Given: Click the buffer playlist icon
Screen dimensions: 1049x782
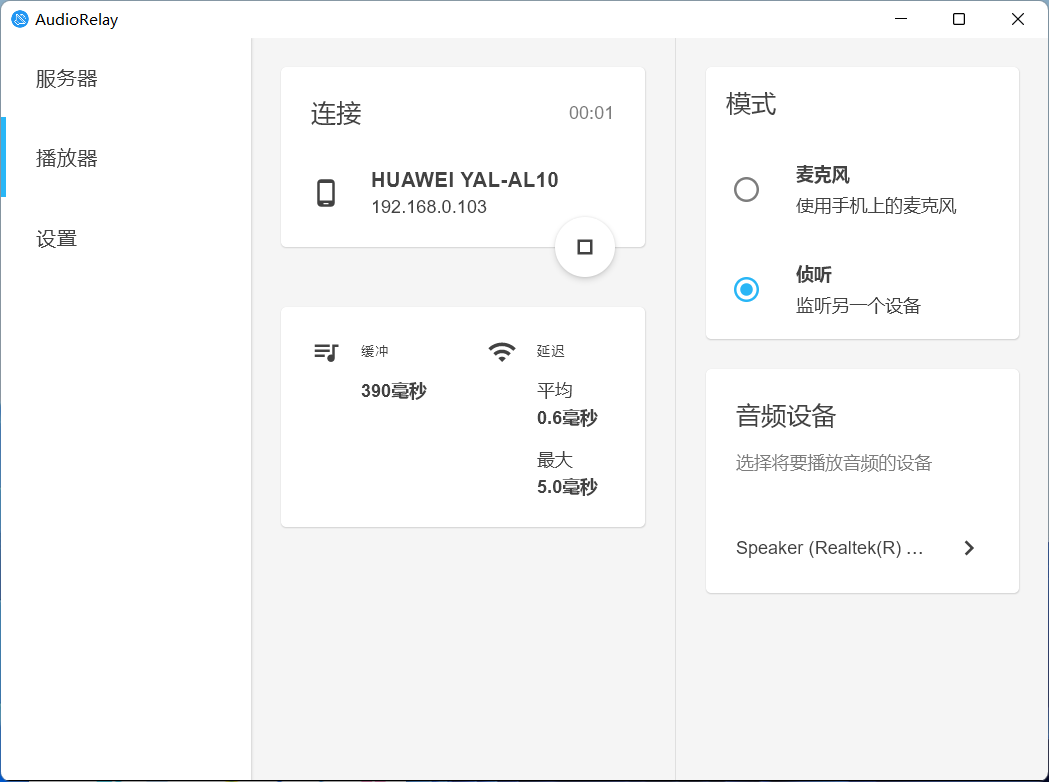Looking at the screenshot, I should (x=326, y=352).
